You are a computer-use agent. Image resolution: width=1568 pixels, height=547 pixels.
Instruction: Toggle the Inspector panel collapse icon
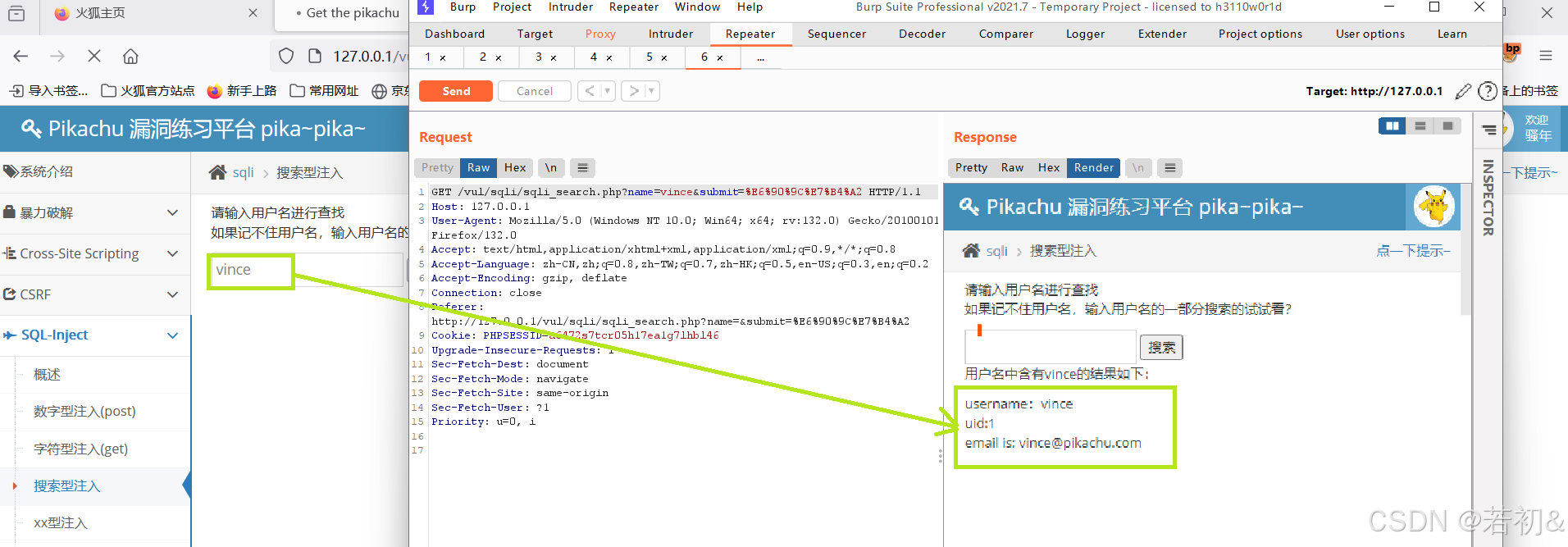coord(1489,130)
